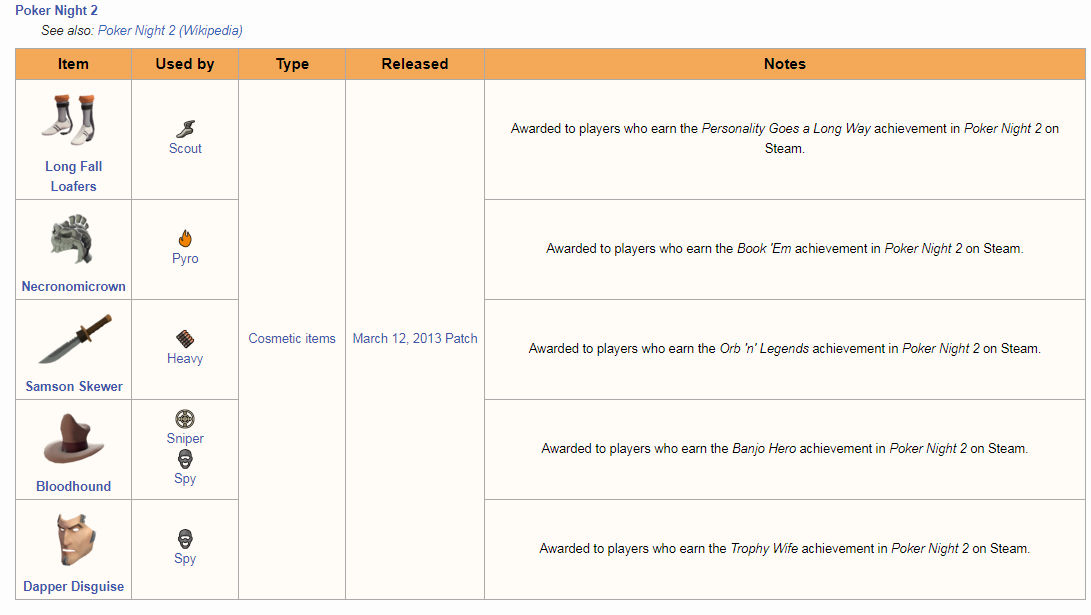Open the Dapper Disguise face image

click(73, 541)
